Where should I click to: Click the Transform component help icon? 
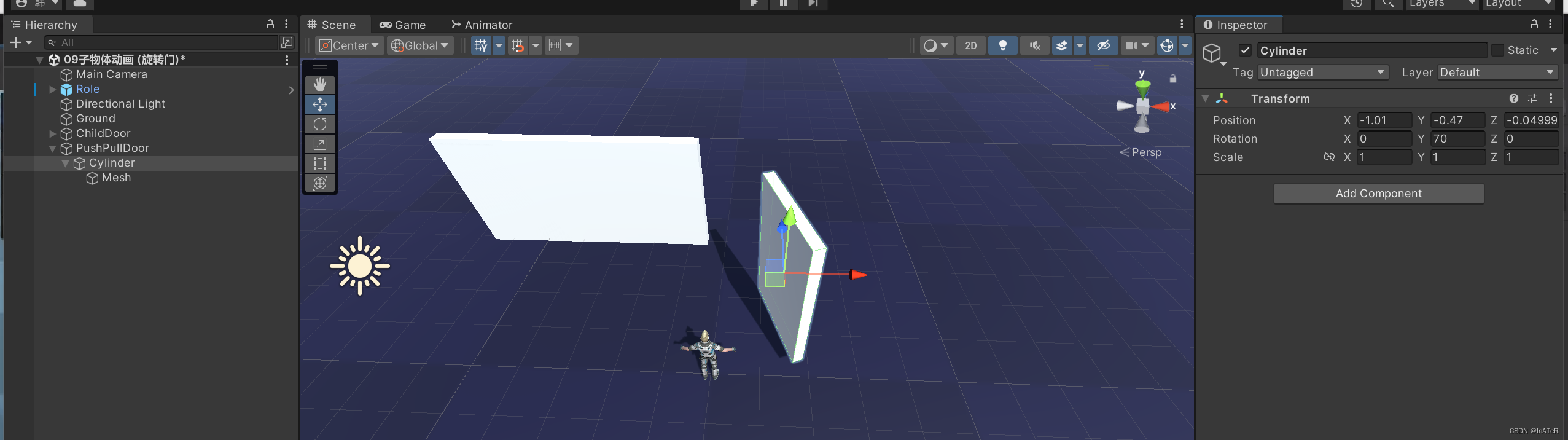(x=1514, y=98)
